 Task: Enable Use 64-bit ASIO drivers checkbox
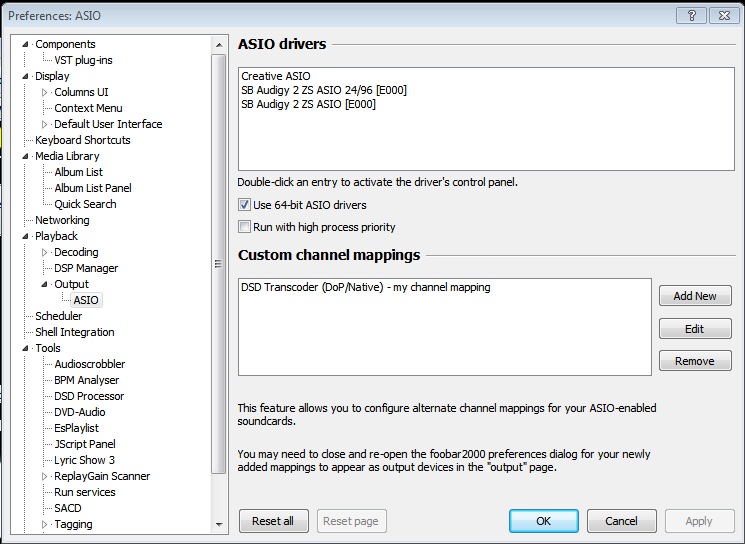pyautogui.click(x=245, y=205)
